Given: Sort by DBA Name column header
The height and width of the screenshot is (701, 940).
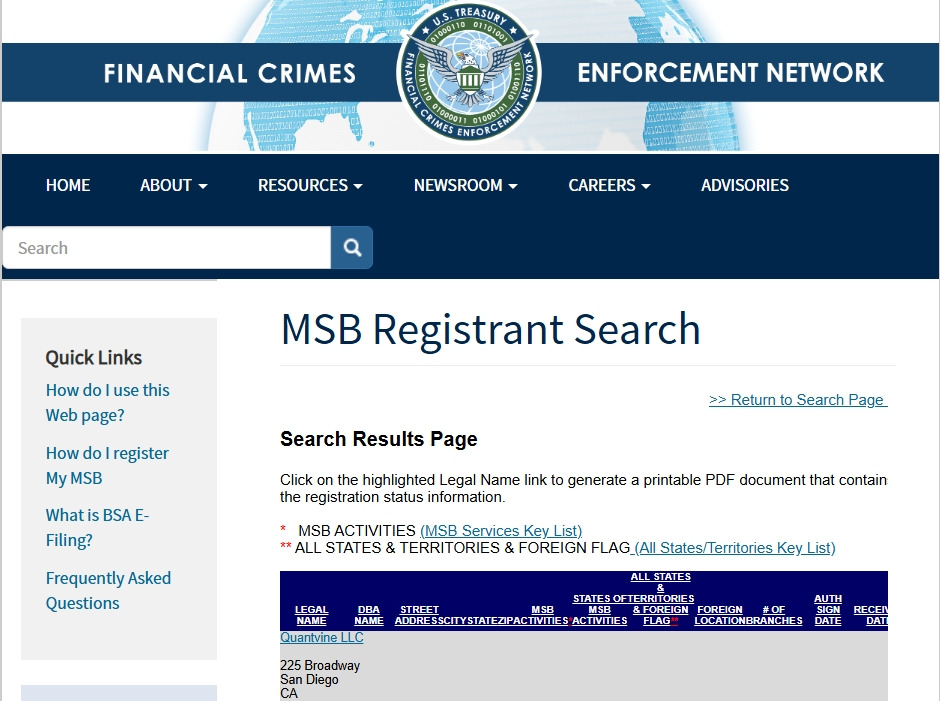Looking at the screenshot, I should coord(369,615).
